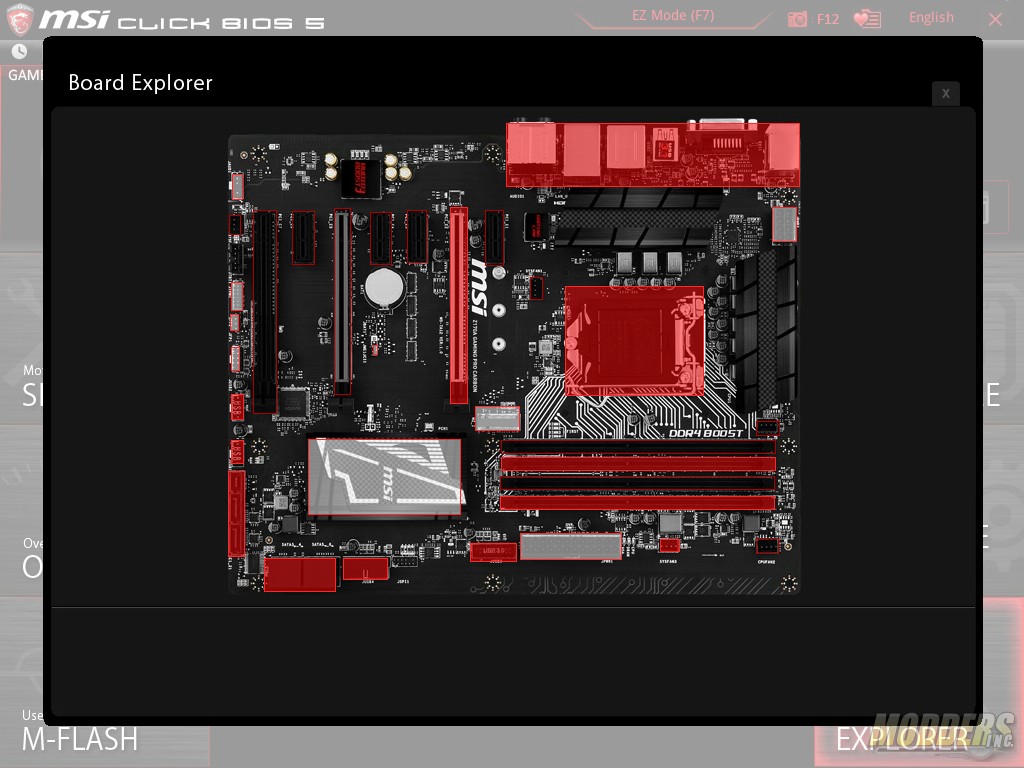Pick the black DIMM slot between red slots
Screen dimensions: 1024x768
[637, 484]
